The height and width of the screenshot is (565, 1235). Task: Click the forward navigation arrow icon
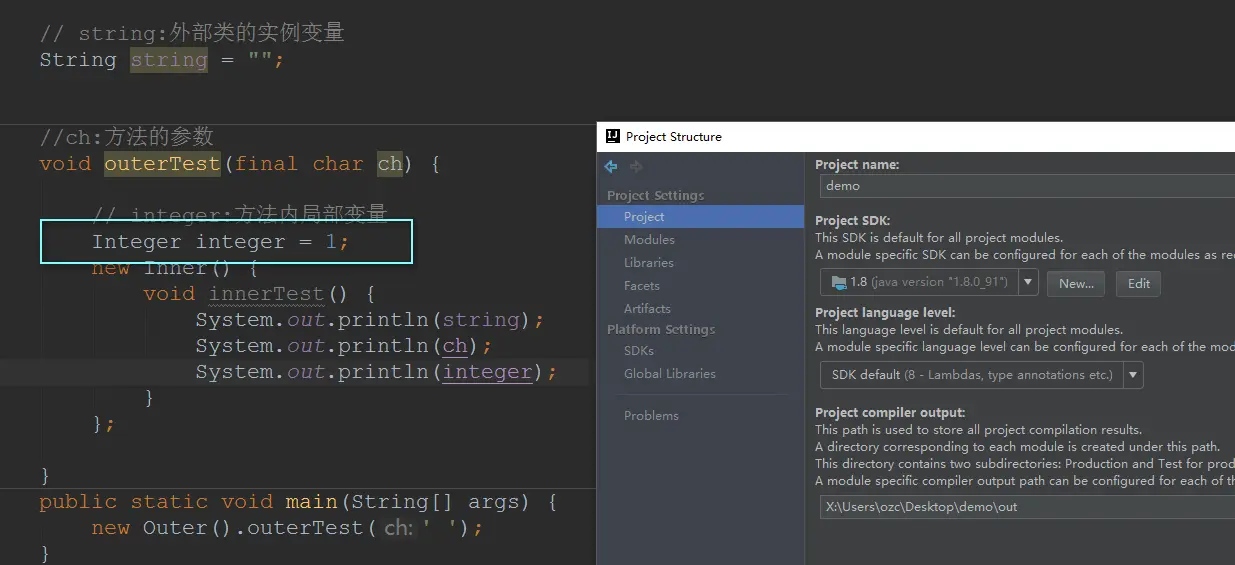click(636, 167)
